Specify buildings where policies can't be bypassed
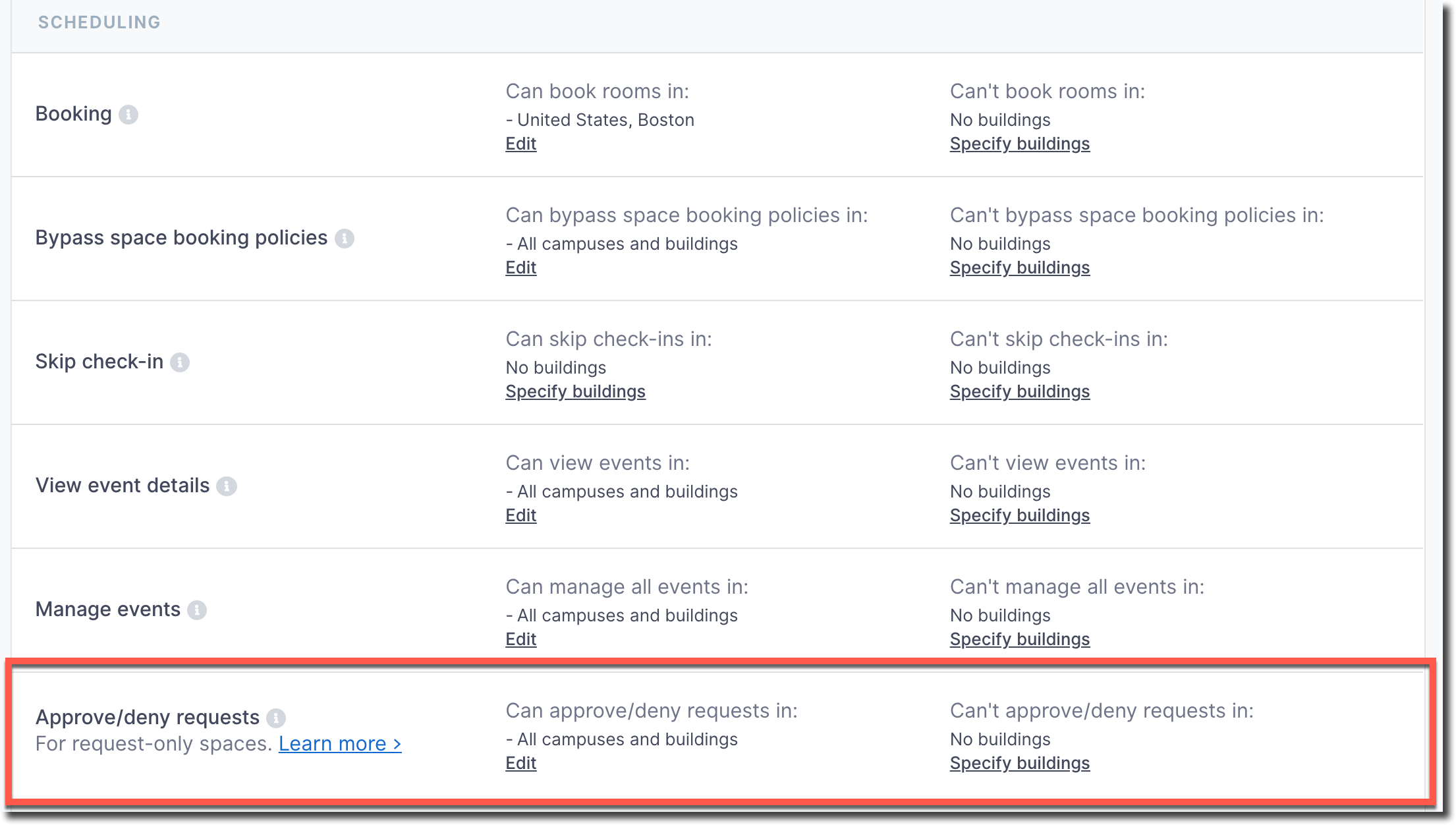The image size is (1456, 825). 1019,268
